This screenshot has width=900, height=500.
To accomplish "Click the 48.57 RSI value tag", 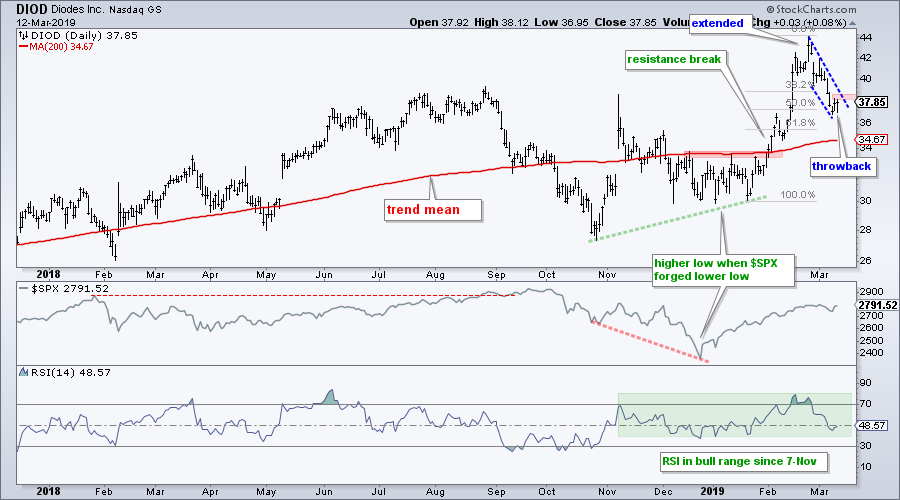I will pyautogui.click(x=871, y=425).
